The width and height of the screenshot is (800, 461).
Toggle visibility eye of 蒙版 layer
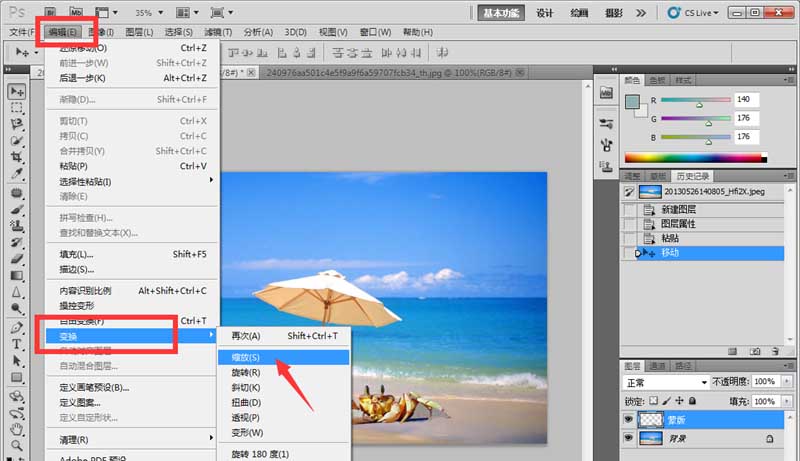(x=629, y=419)
